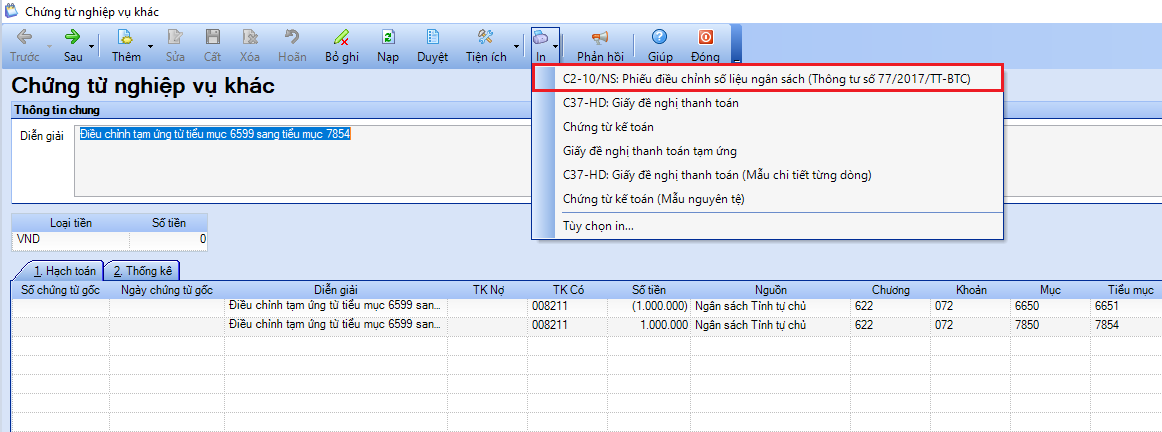Expand the dropdown arrow beside Tiện ích
The image size is (1162, 432).
517,46
